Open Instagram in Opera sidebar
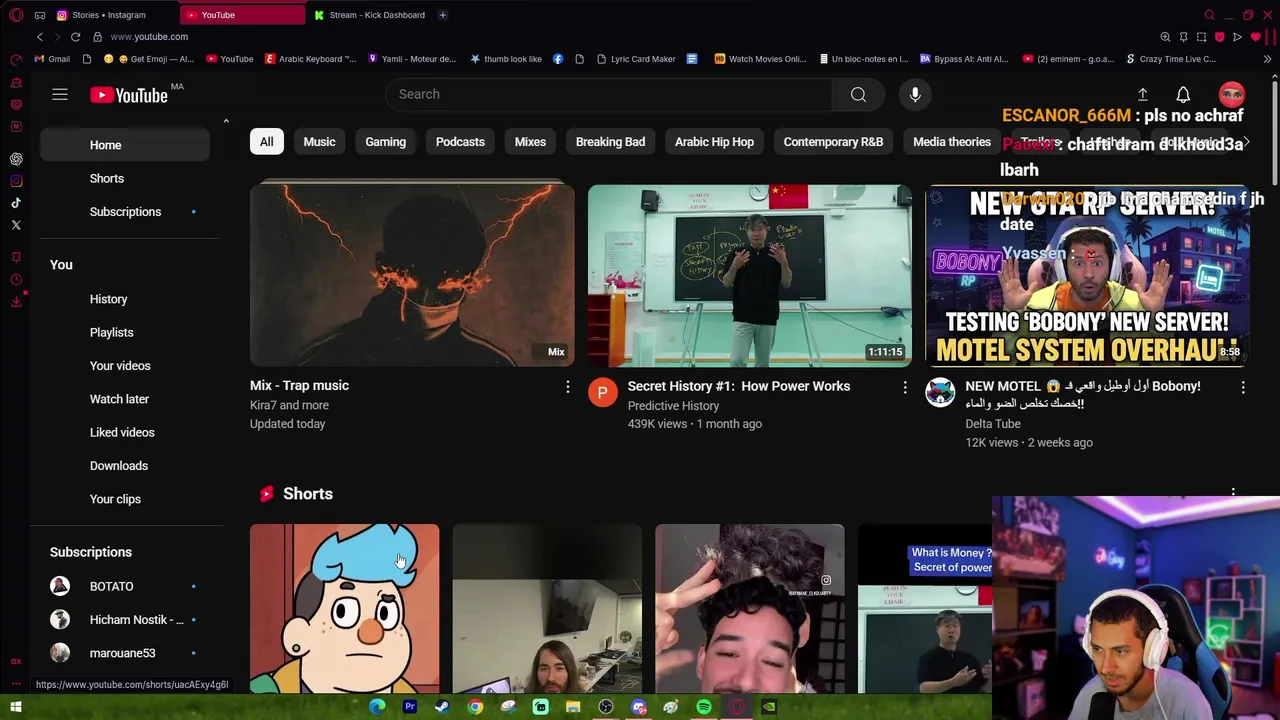Viewport: 1280px width, 720px height. 16,181
